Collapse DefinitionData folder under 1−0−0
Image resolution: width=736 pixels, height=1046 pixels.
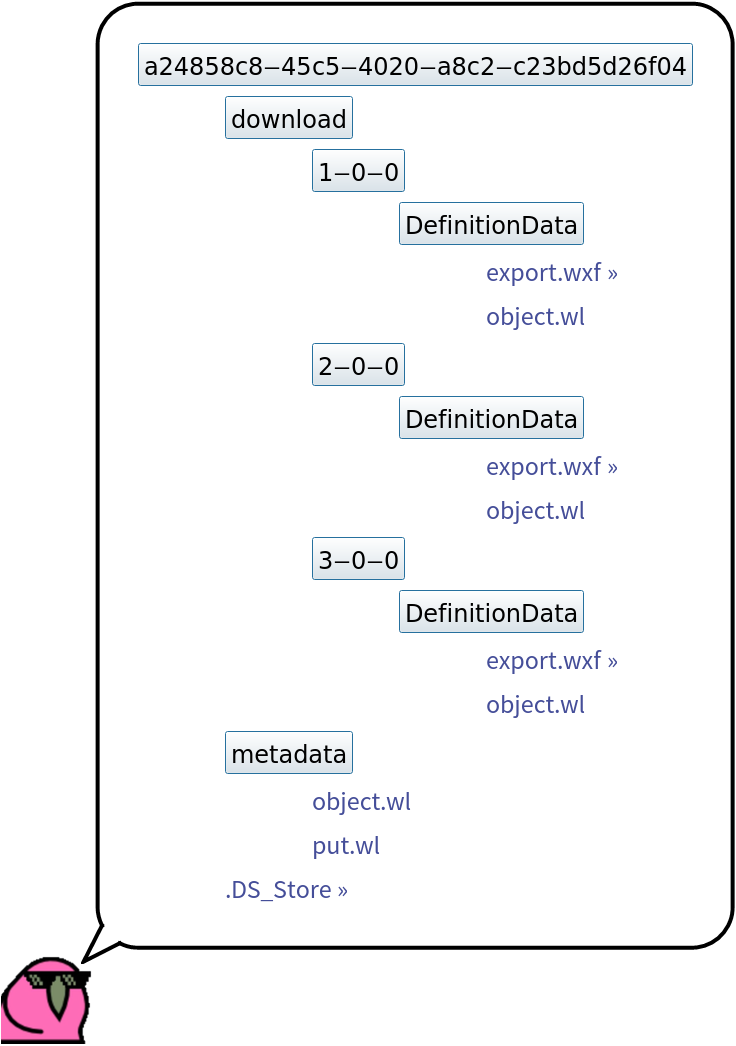pyautogui.click(x=491, y=225)
